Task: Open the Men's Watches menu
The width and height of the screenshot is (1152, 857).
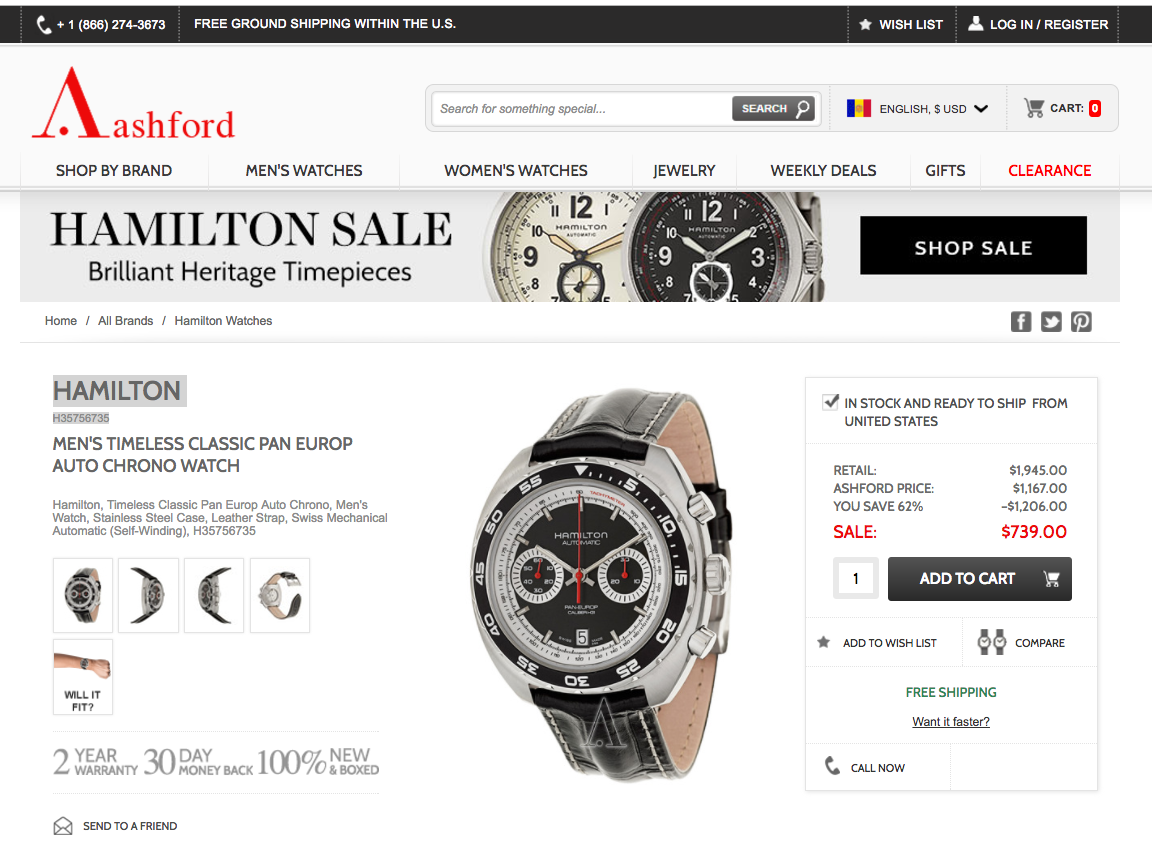Action: pyautogui.click(x=303, y=171)
